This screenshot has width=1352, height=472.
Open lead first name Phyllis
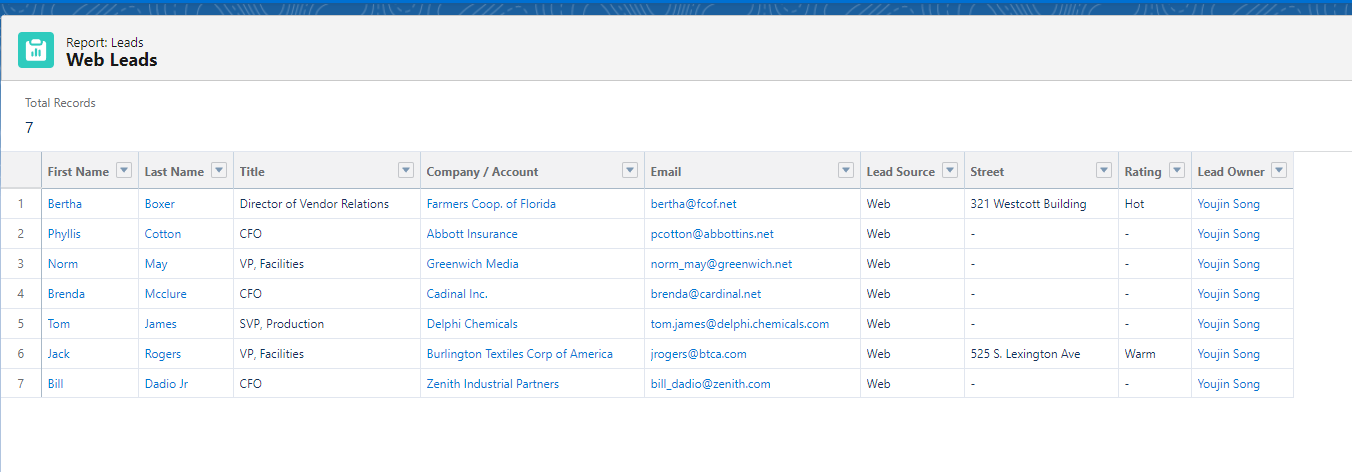pos(64,234)
